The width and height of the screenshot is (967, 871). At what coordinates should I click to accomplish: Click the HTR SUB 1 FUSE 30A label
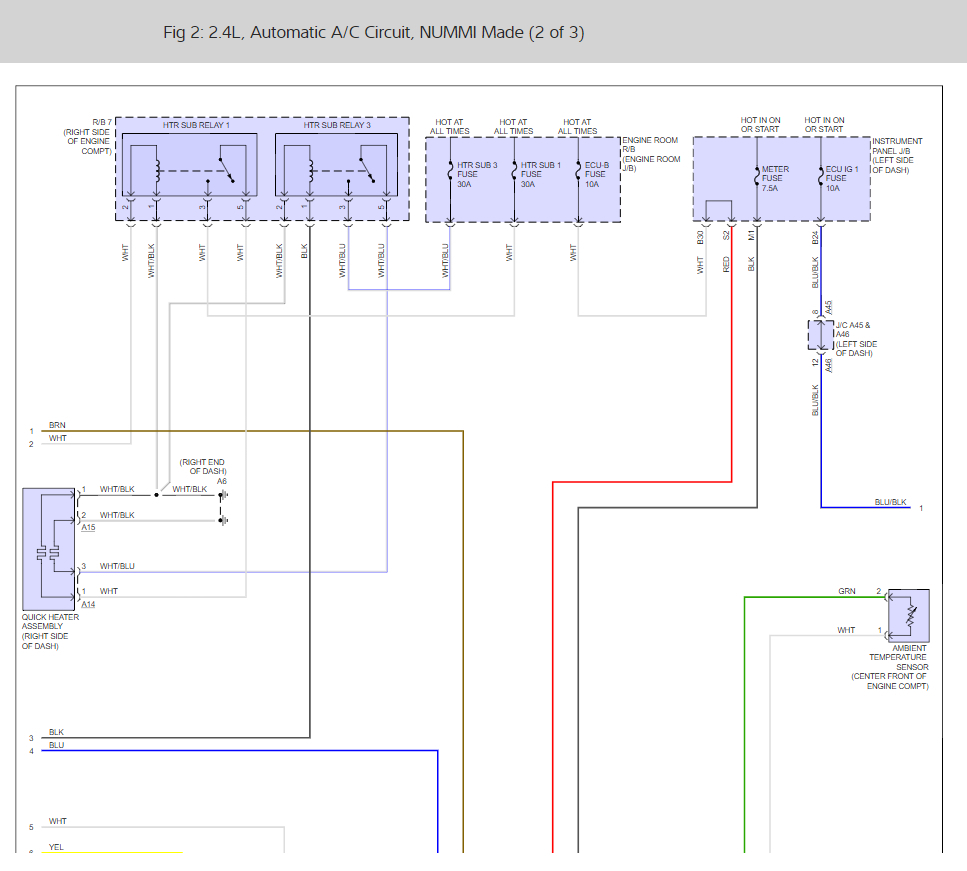tap(540, 175)
